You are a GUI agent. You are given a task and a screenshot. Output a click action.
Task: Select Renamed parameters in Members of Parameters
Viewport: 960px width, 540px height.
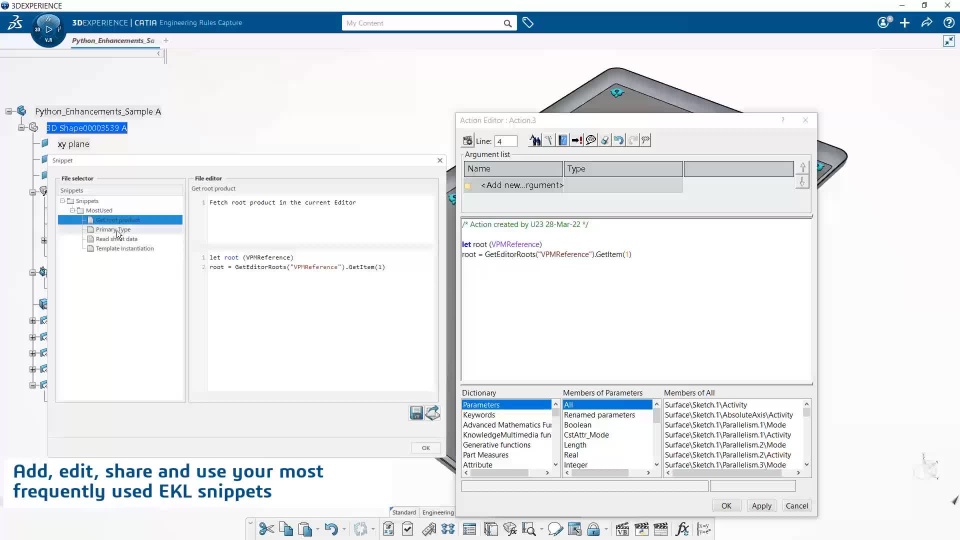tap(599, 415)
